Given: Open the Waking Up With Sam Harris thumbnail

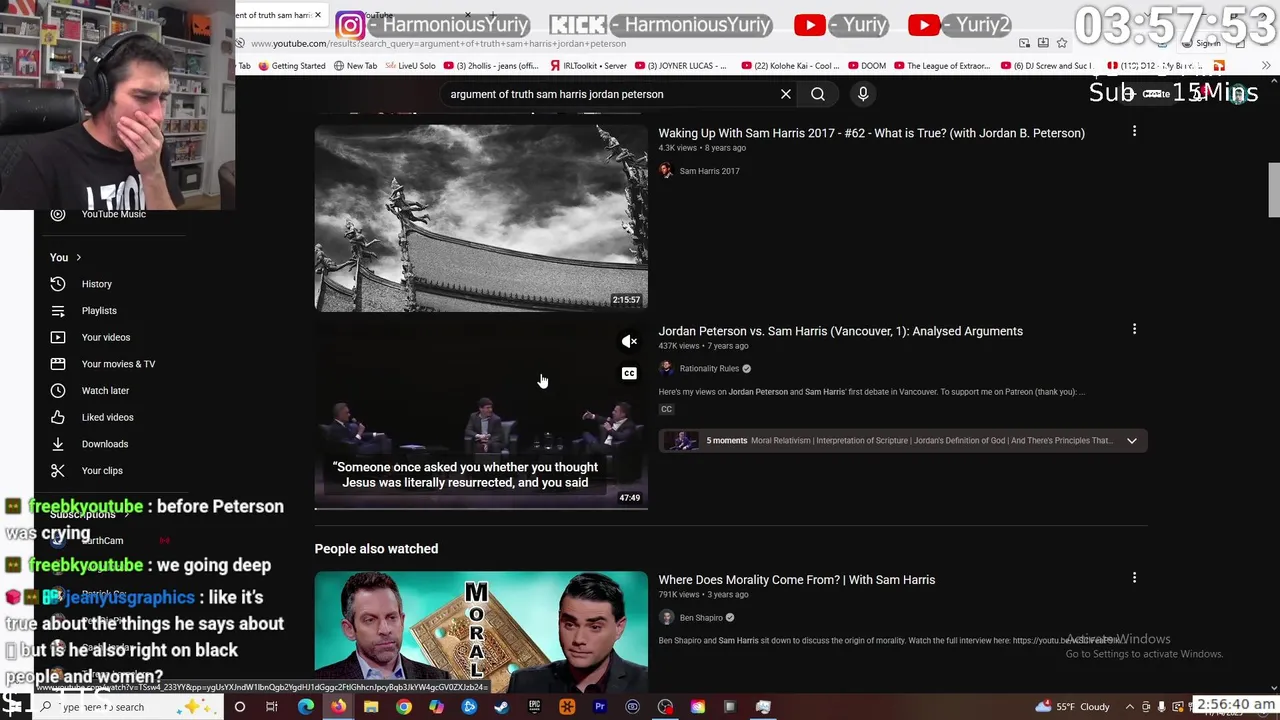Looking at the screenshot, I should (481, 218).
